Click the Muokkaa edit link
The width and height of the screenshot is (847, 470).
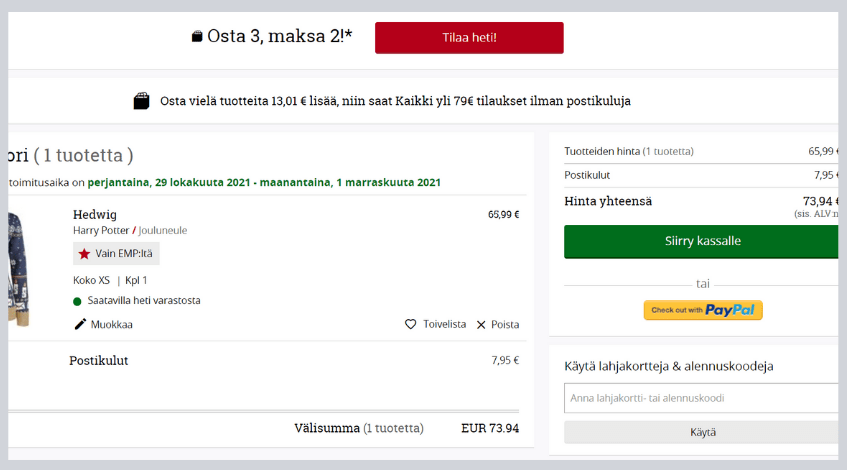112,324
